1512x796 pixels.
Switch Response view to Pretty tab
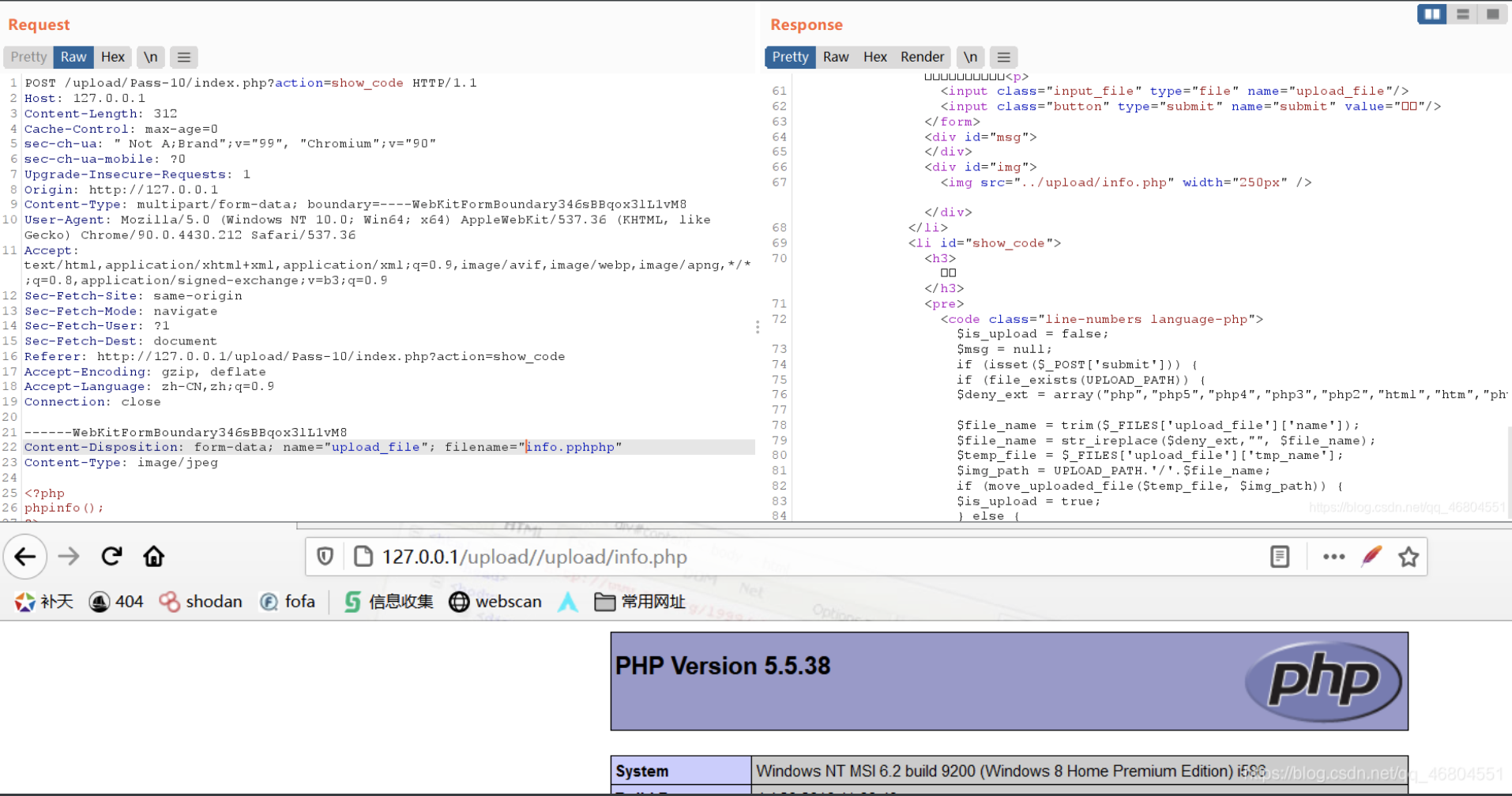[790, 57]
